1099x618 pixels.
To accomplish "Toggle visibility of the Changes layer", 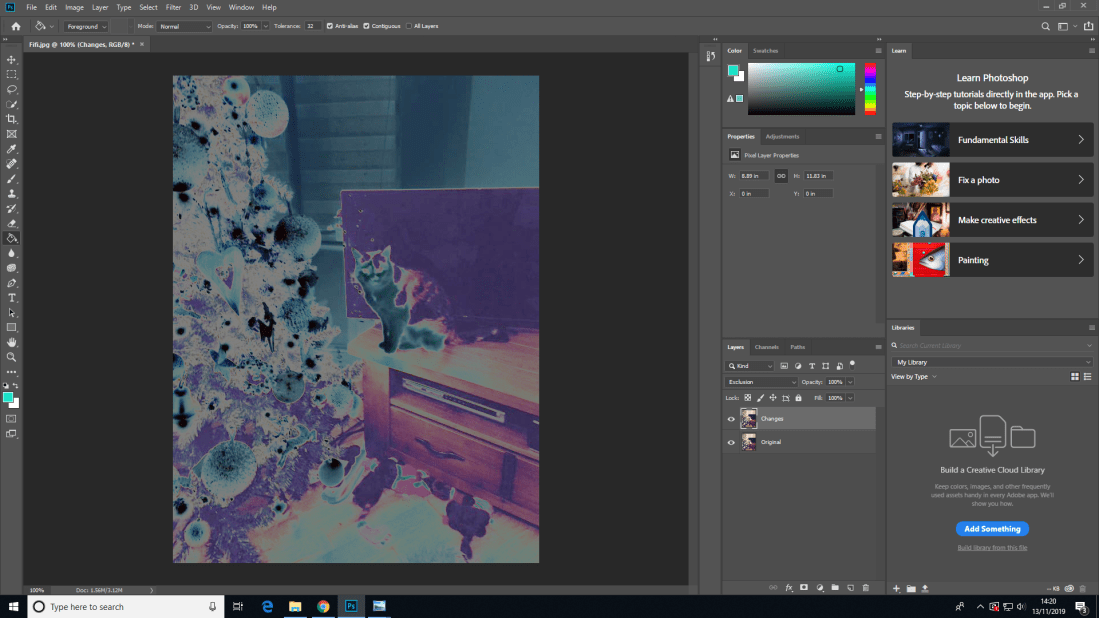I will pyautogui.click(x=731, y=418).
